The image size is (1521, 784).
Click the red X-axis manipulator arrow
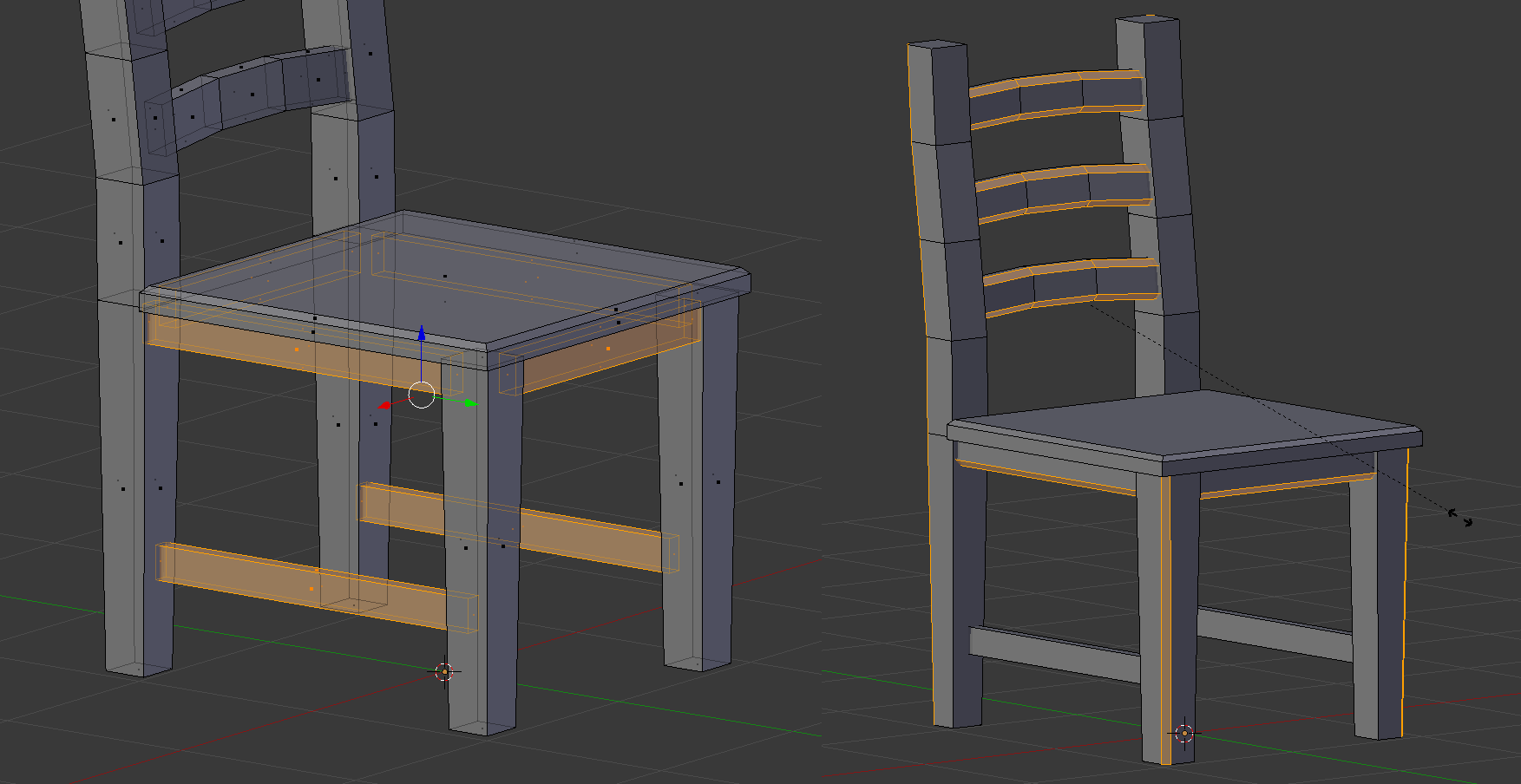[x=384, y=405]
